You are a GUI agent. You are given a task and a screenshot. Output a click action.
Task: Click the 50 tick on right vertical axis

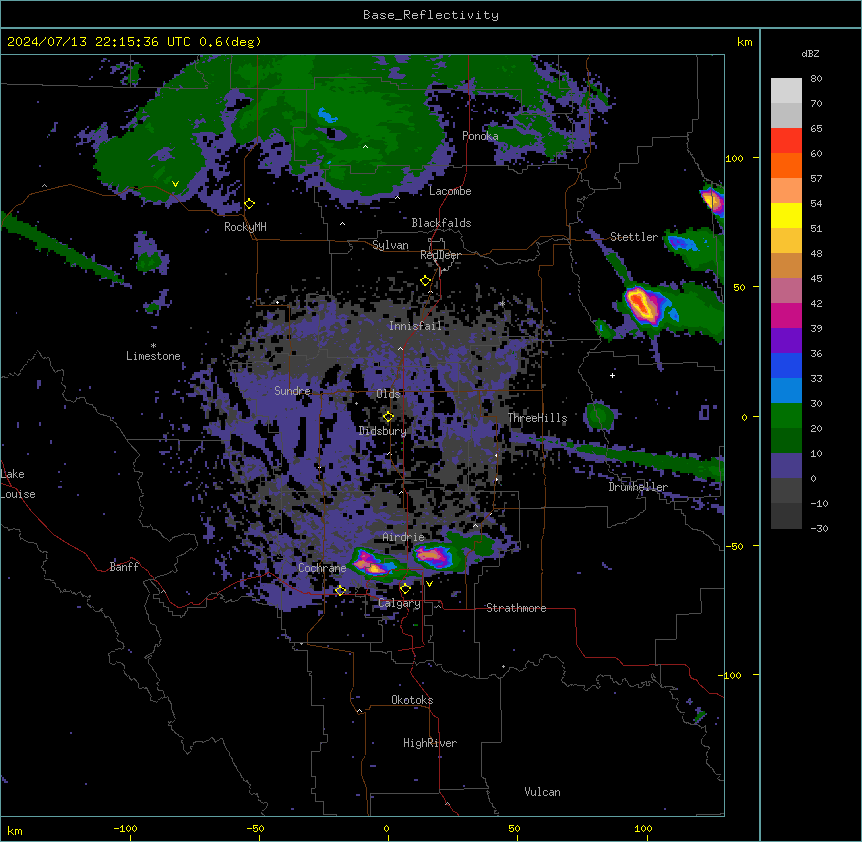click(x=739, y=287)
